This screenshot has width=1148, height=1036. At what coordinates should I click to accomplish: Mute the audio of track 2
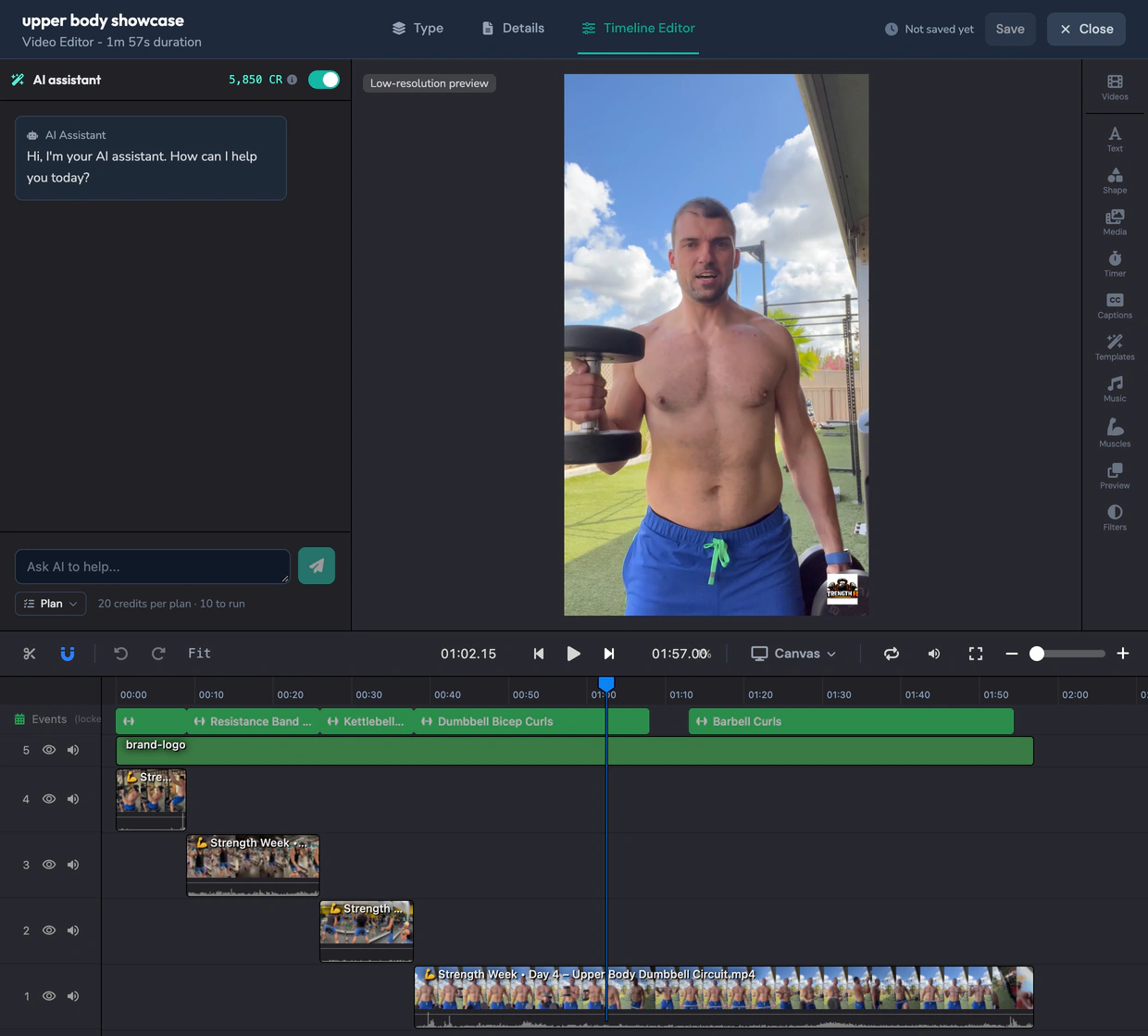point(73,930)
